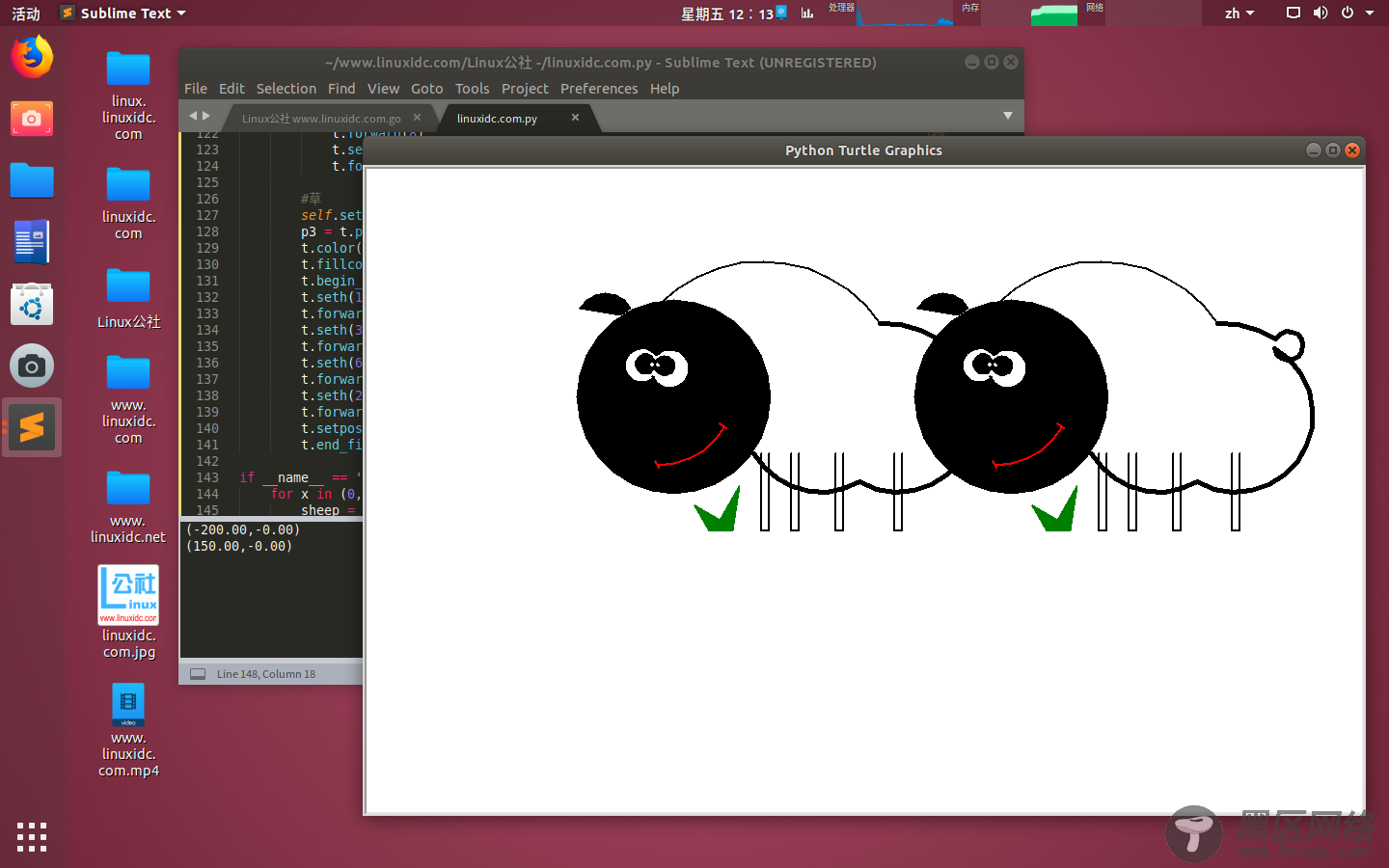Open Ubuntu Software from the dock
Viewport: 1389px width, 868px height.
[x=32, y=304]
